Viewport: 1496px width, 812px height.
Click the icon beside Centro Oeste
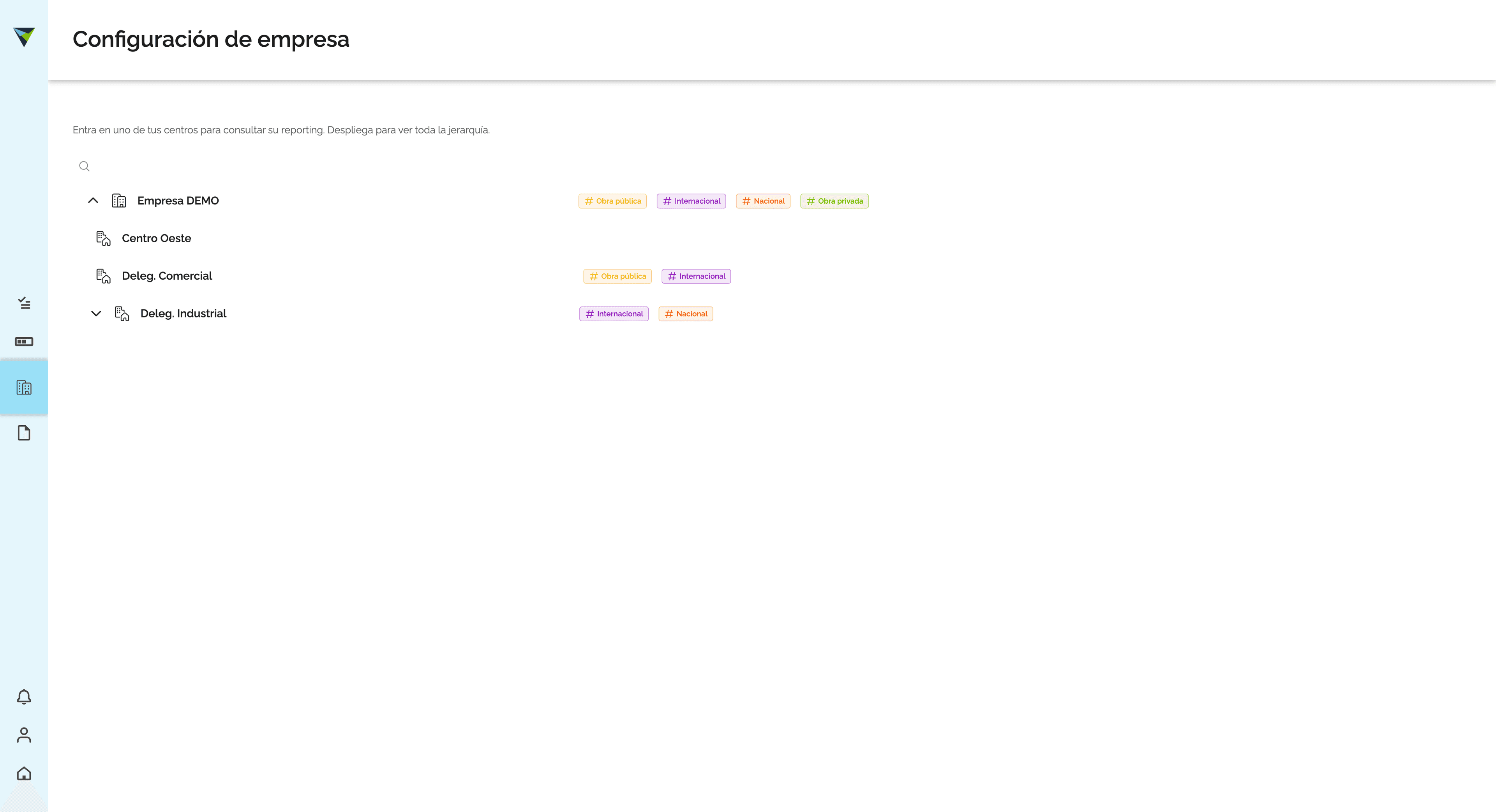(103, 239)
